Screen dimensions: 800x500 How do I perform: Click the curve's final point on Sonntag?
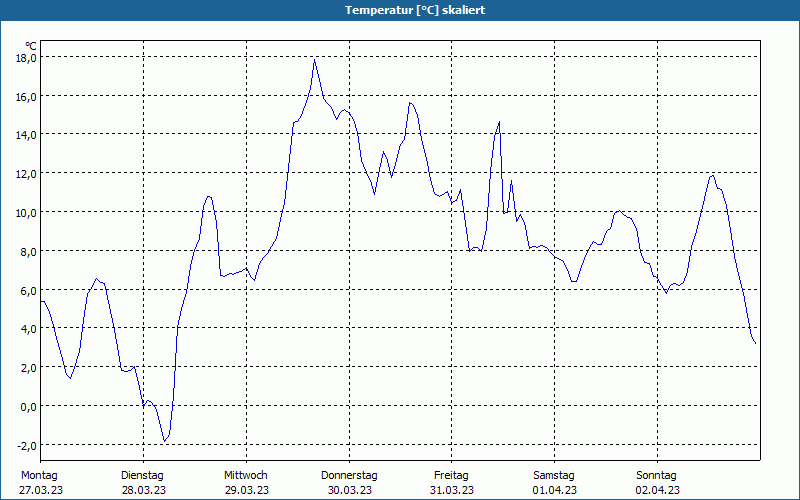click(x=755, y=343)
